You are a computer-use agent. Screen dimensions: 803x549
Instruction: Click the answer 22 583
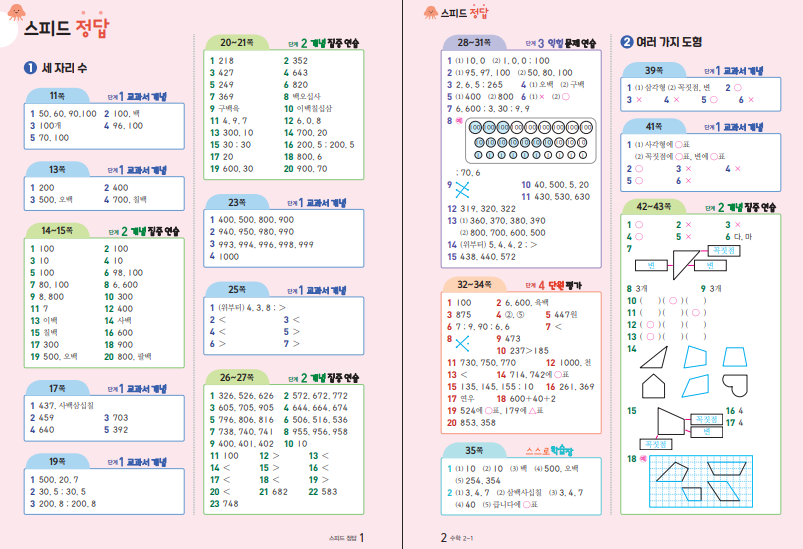(x=323, y=492)
